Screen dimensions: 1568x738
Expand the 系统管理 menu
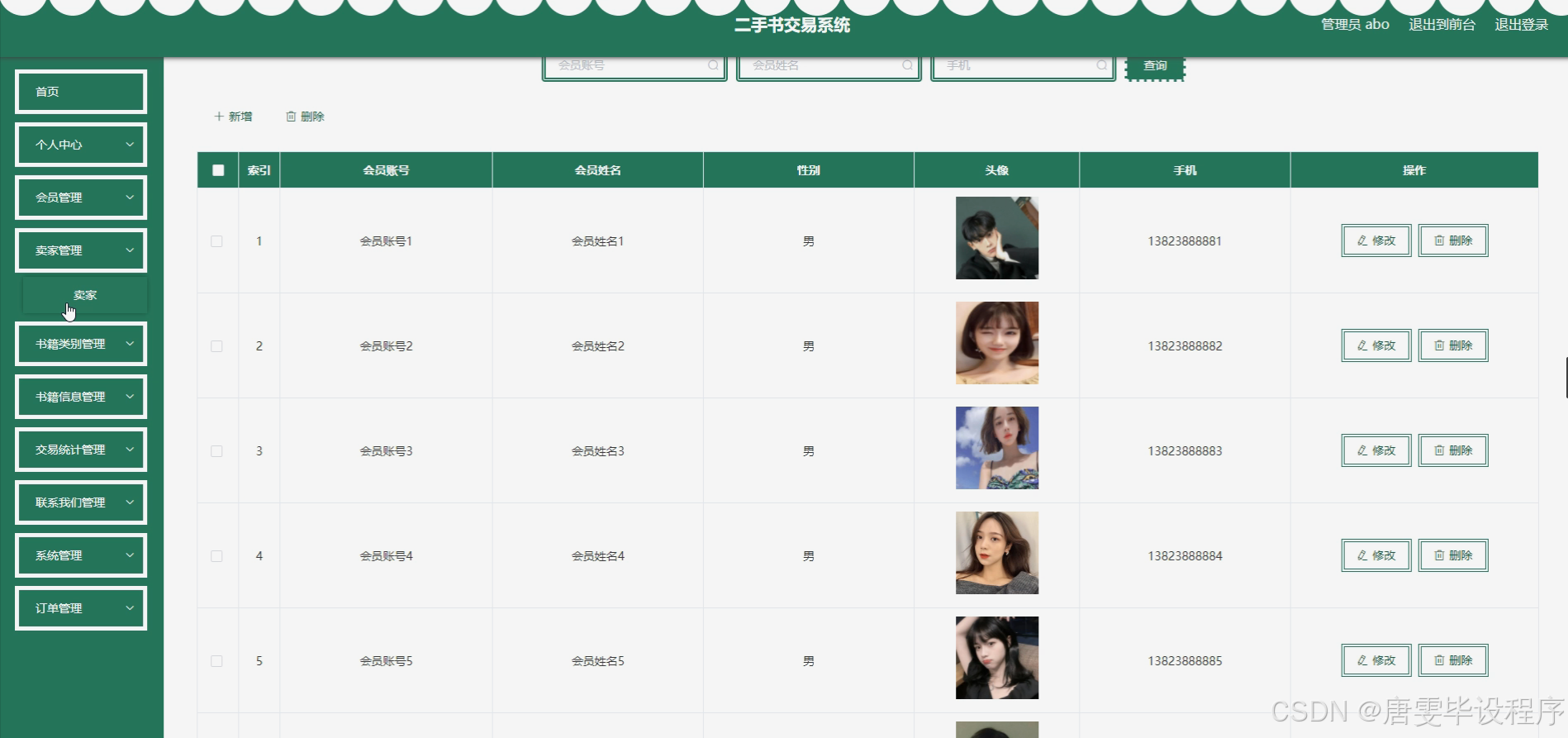coord(81,555)
